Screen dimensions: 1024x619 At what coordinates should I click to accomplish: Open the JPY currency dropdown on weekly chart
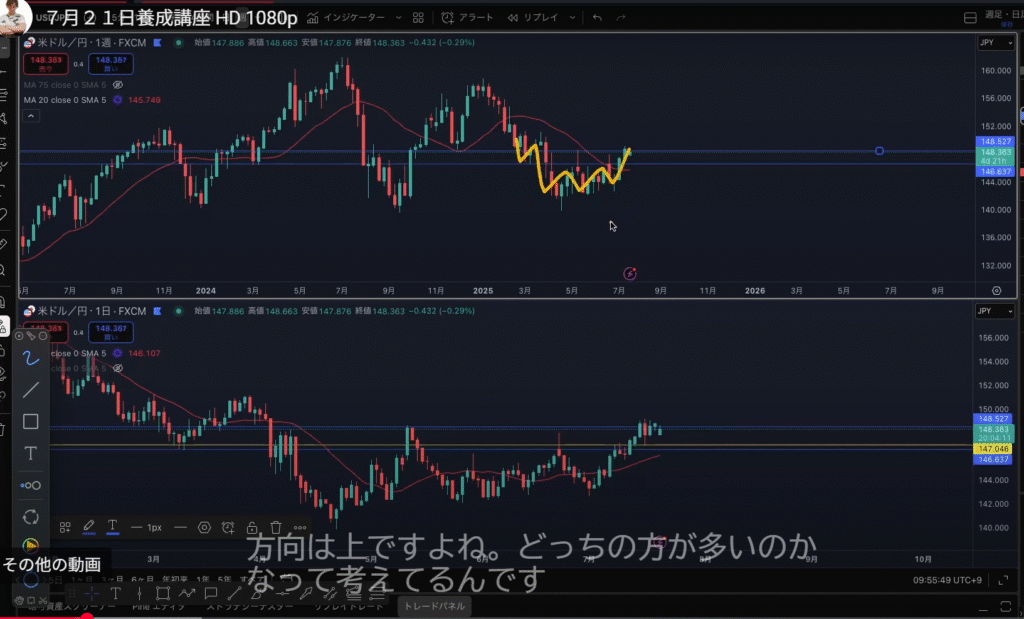point(996,42)
